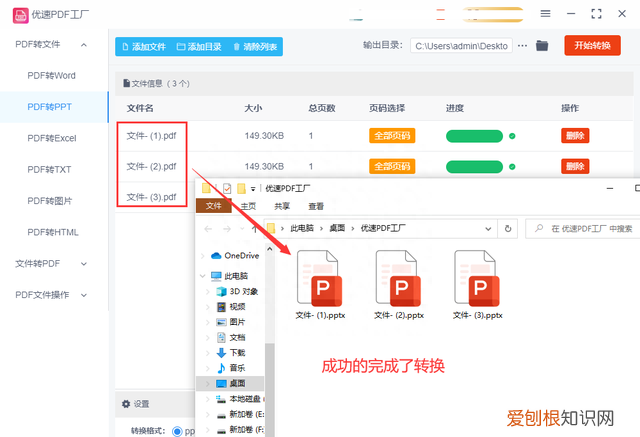This screenshot has height=437, width=640.
Task: Click the Explorer search box
Action: point(583,228)
